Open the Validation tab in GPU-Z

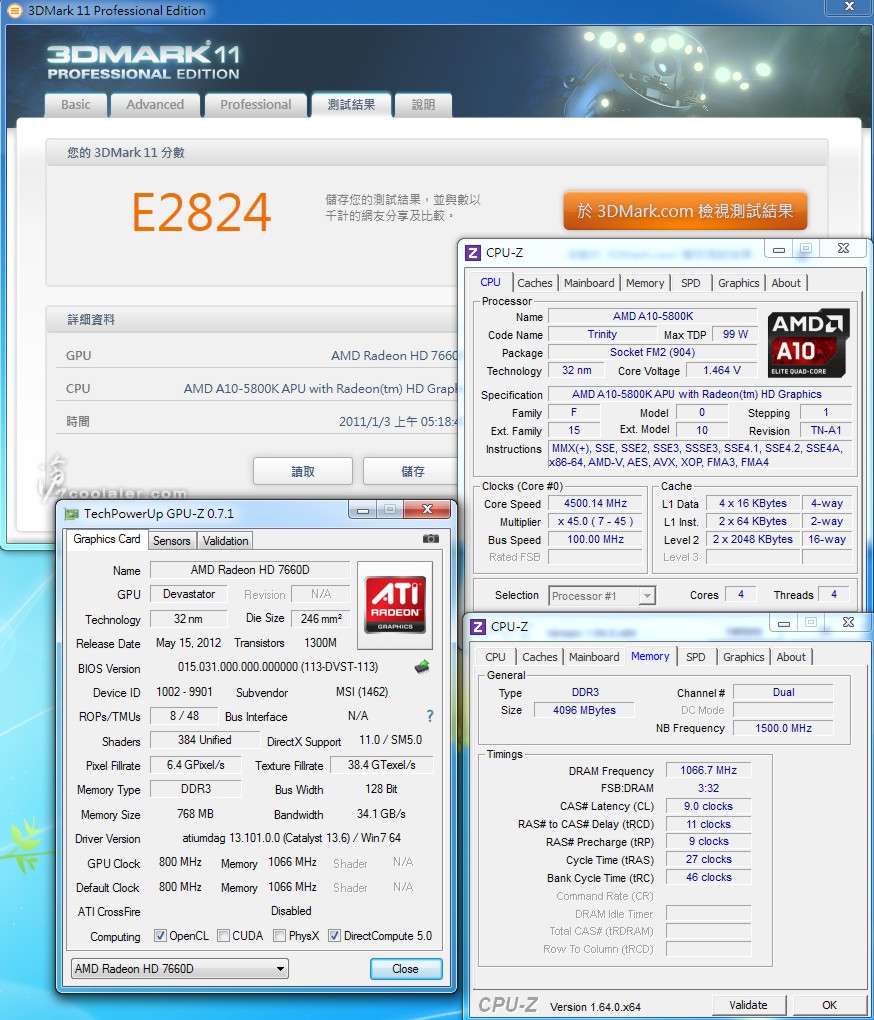click(226, 541)
